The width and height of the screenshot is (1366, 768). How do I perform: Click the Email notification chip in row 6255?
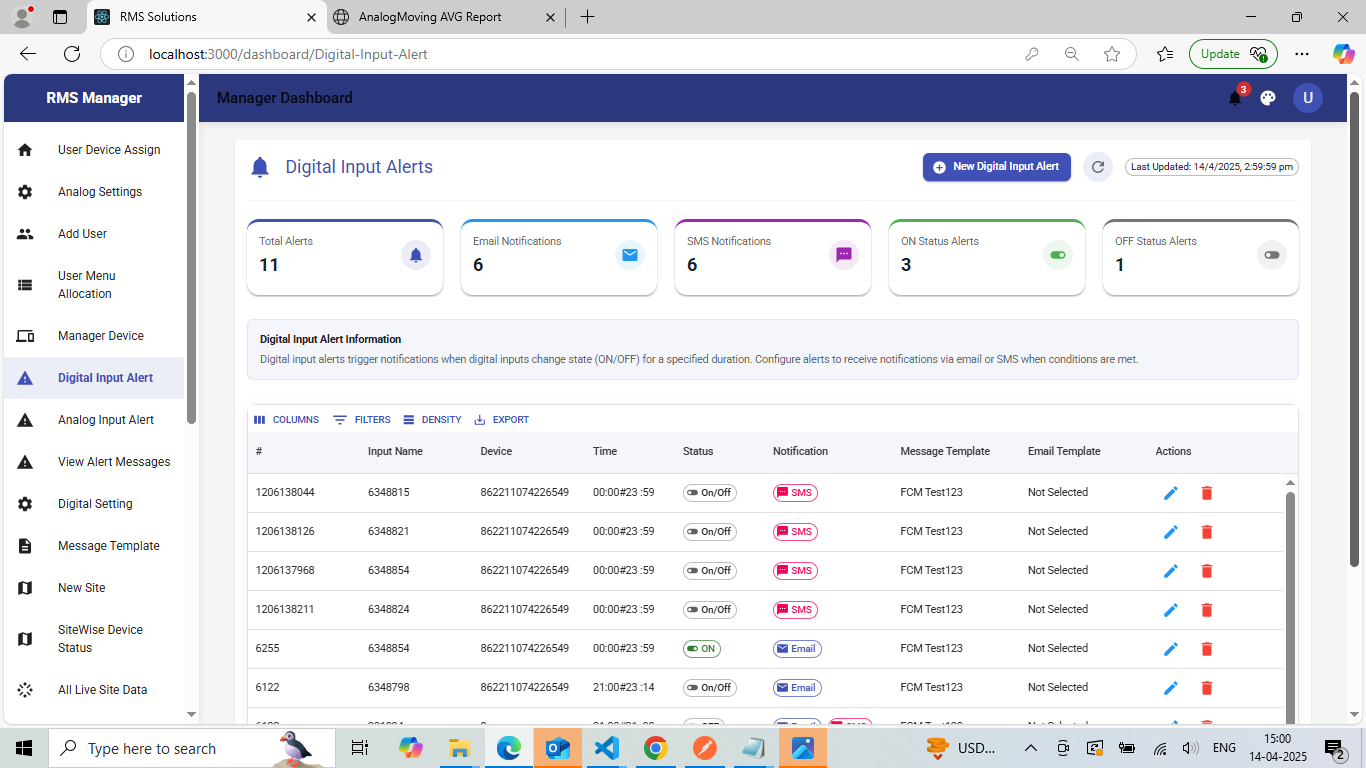(x=797, y=649)
